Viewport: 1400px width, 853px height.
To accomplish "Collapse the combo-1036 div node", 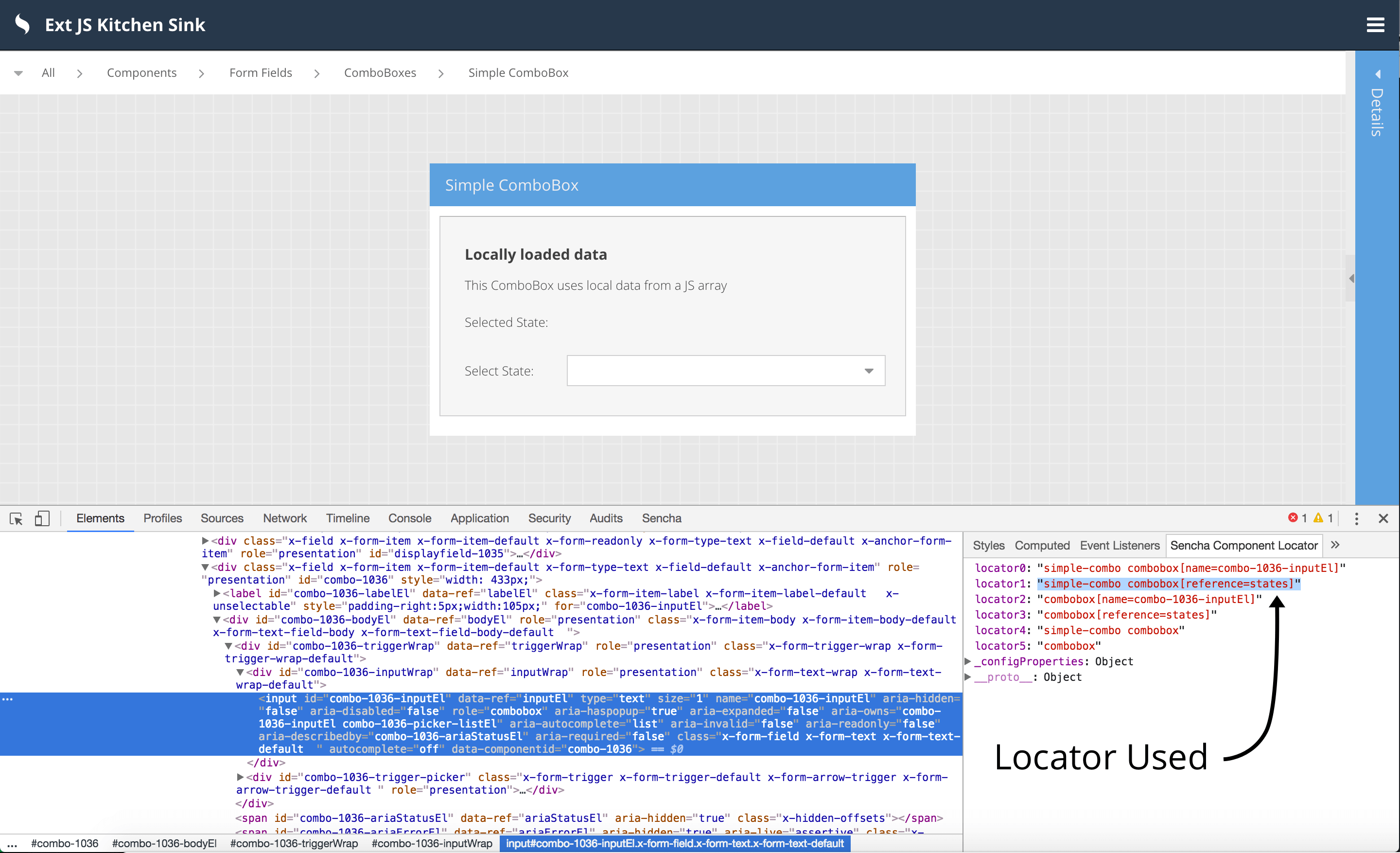I will (x=206, y=567).
